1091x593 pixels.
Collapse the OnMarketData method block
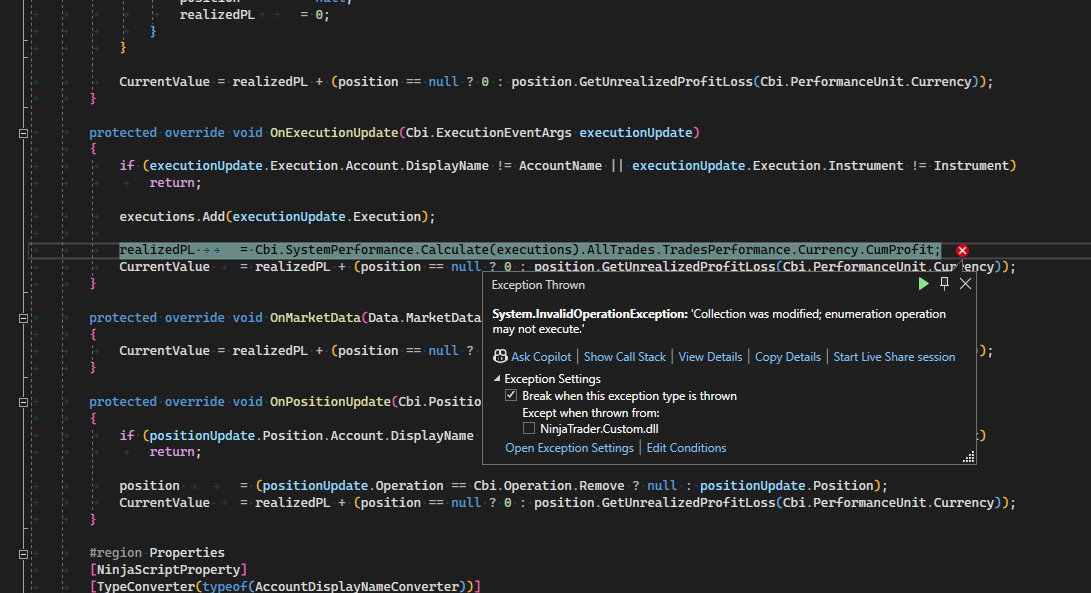23,318
